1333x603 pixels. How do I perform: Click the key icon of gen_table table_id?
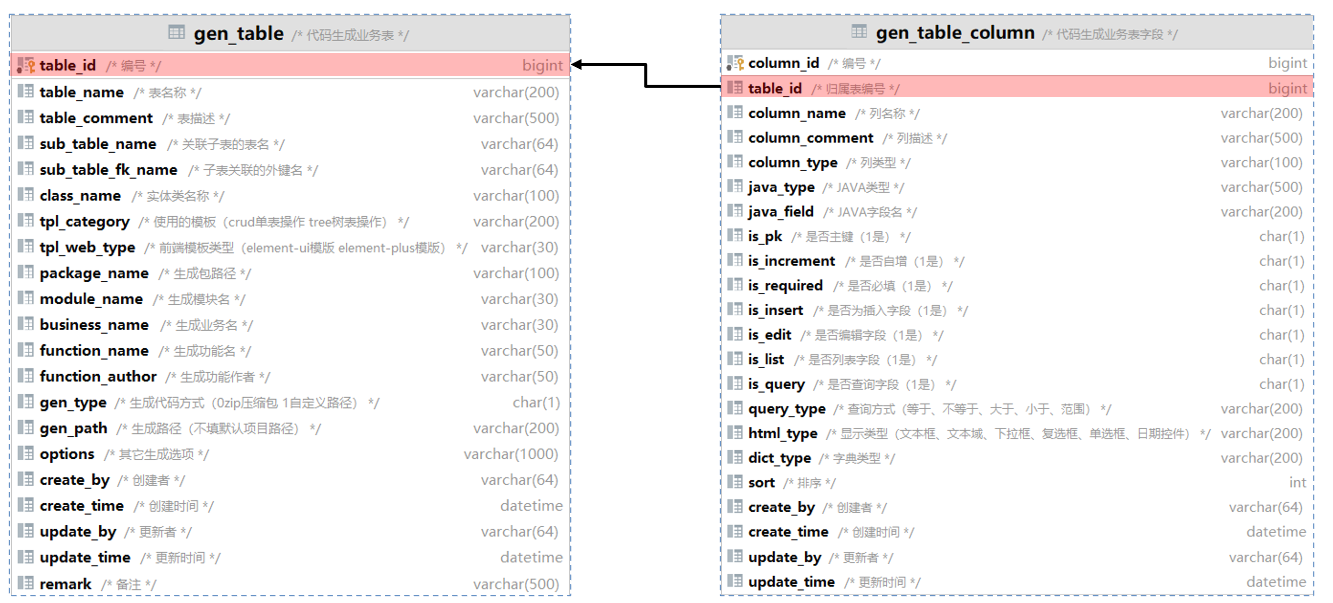click(26, 66)
